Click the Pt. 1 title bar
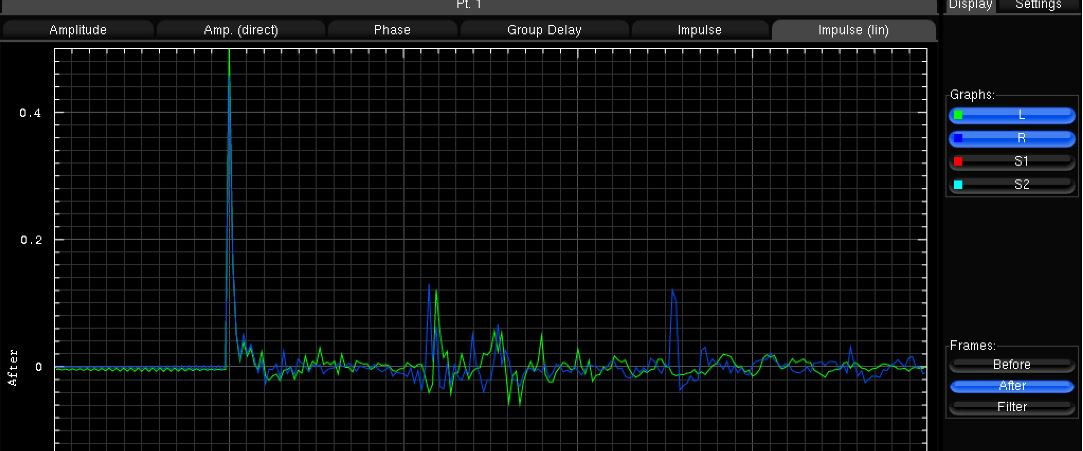This screenshot has width=1083, height=451. 469,6
